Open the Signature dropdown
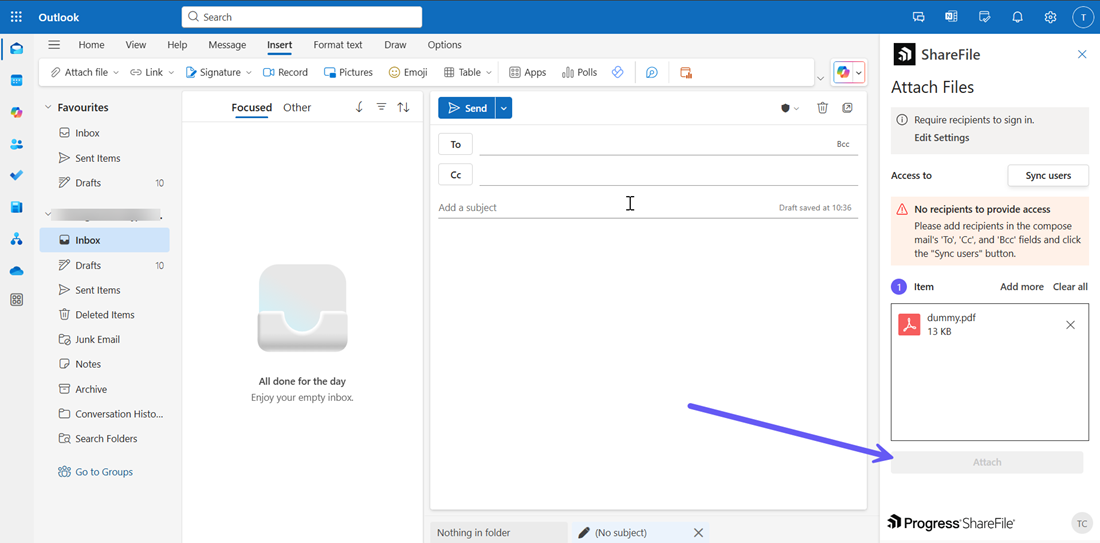 (219, 72)
